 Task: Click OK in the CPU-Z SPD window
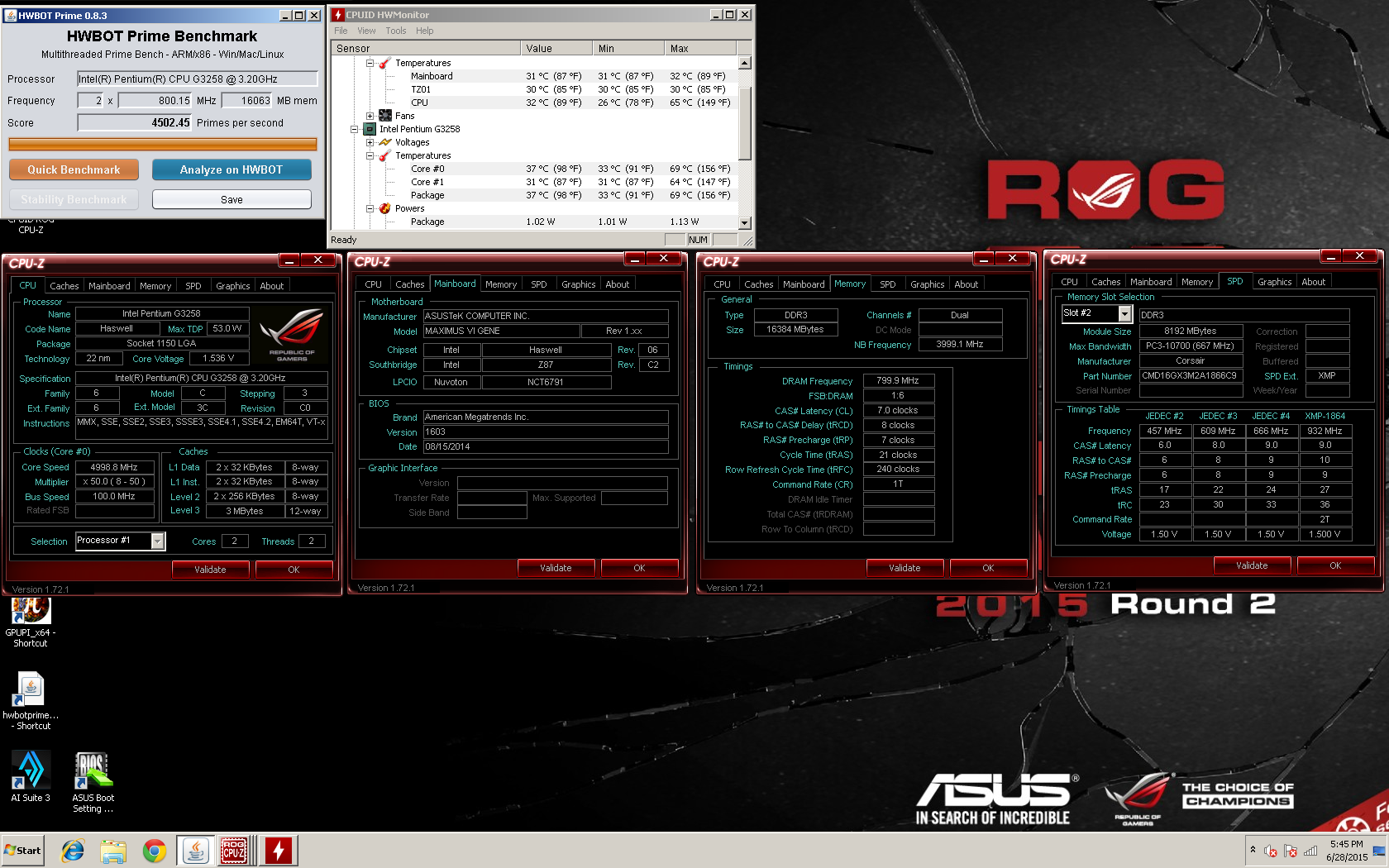pyautogui.click(x=1335, y=565)
